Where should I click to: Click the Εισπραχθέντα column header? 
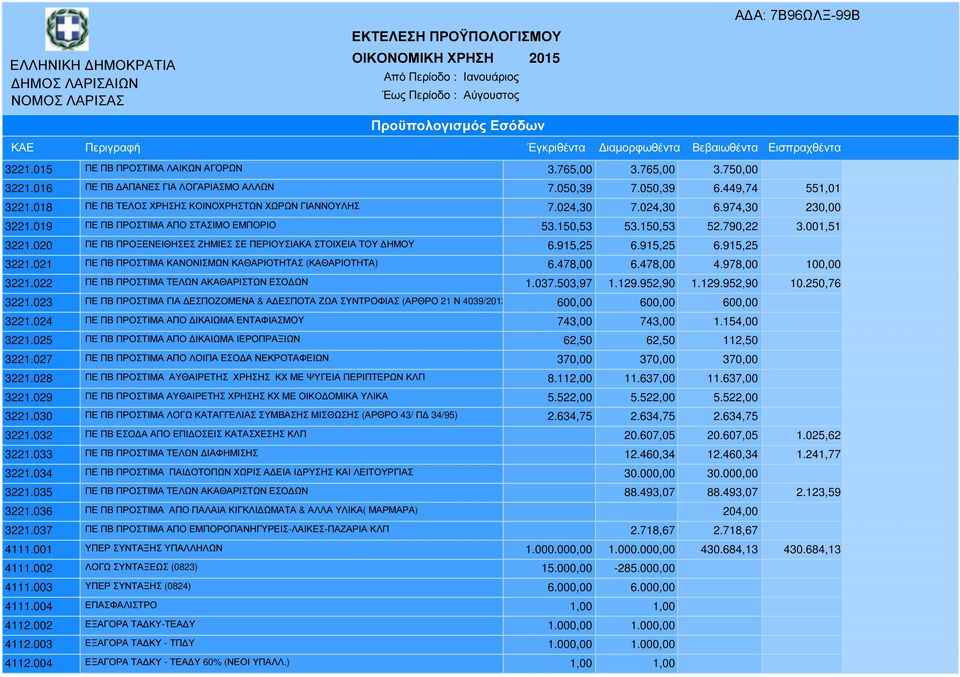[x=804, y=148]
